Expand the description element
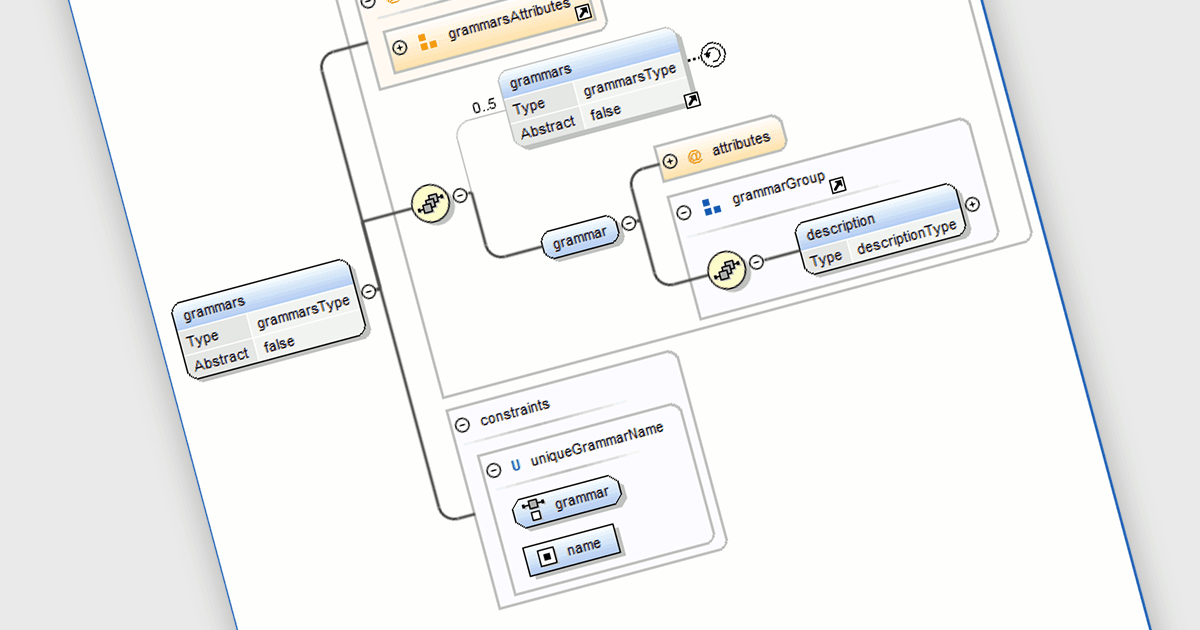Screen dimensions: 1200x630 point(972,204)
